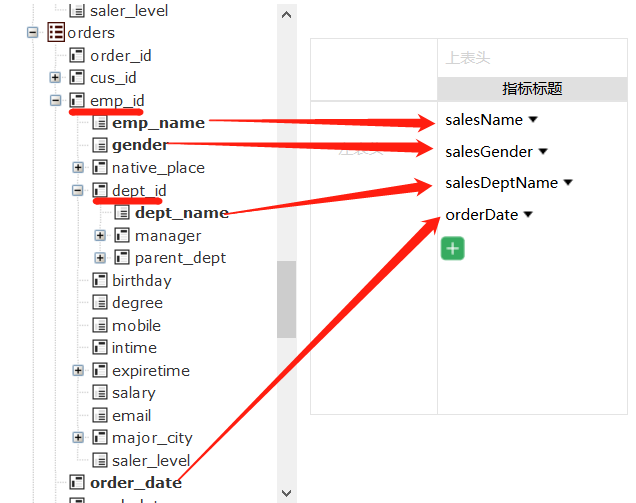636x503 pixels.
Task: Click the expiretime field icon
Action: point(100,370)
